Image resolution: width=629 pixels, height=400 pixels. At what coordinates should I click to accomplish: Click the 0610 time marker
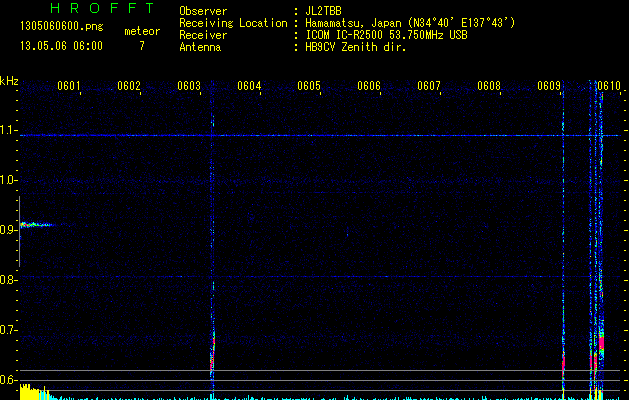609,86
